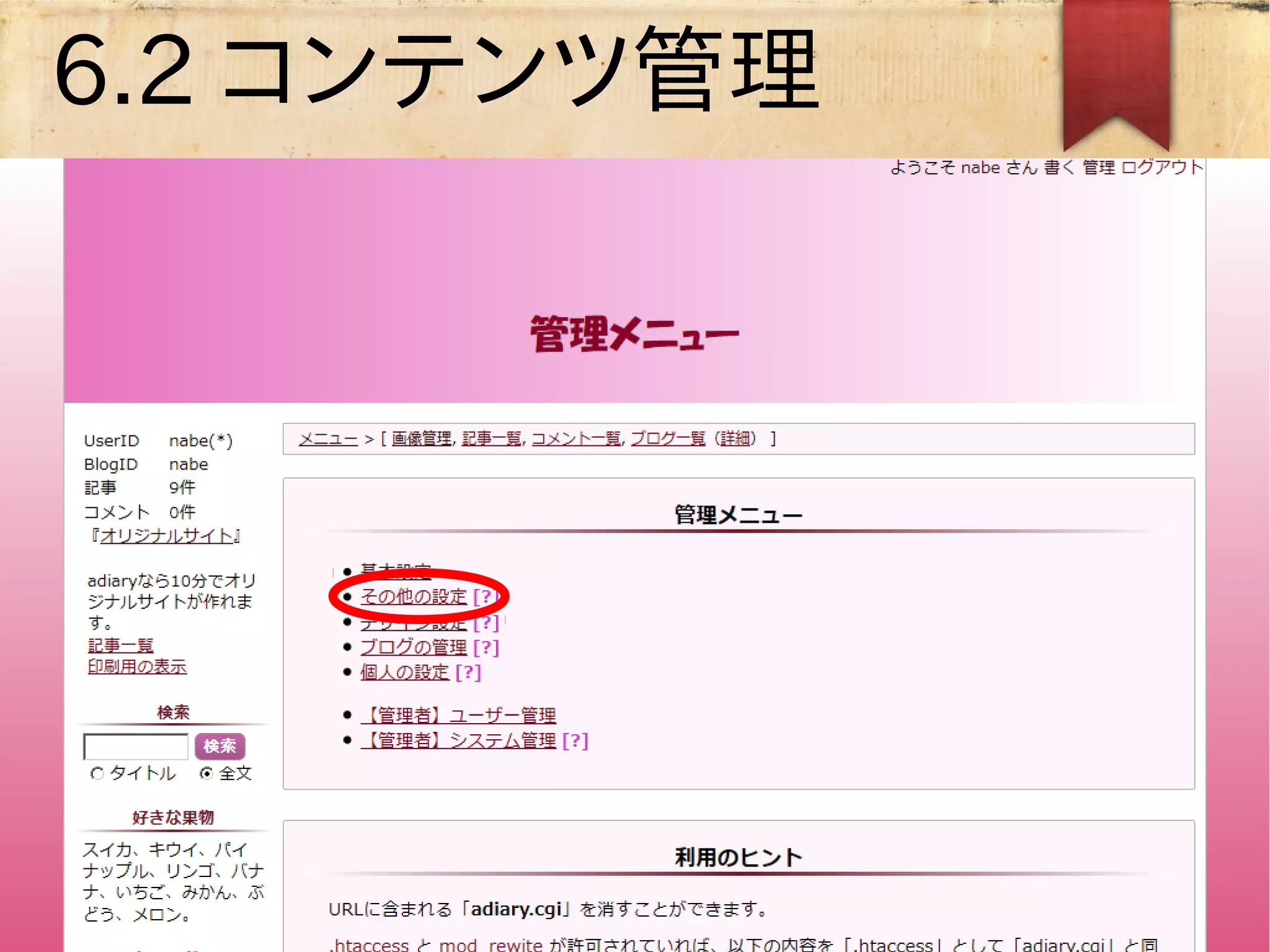Click the 'nabe(*)' UserID value
The image size is (1270, 952).
coord(201,441)
